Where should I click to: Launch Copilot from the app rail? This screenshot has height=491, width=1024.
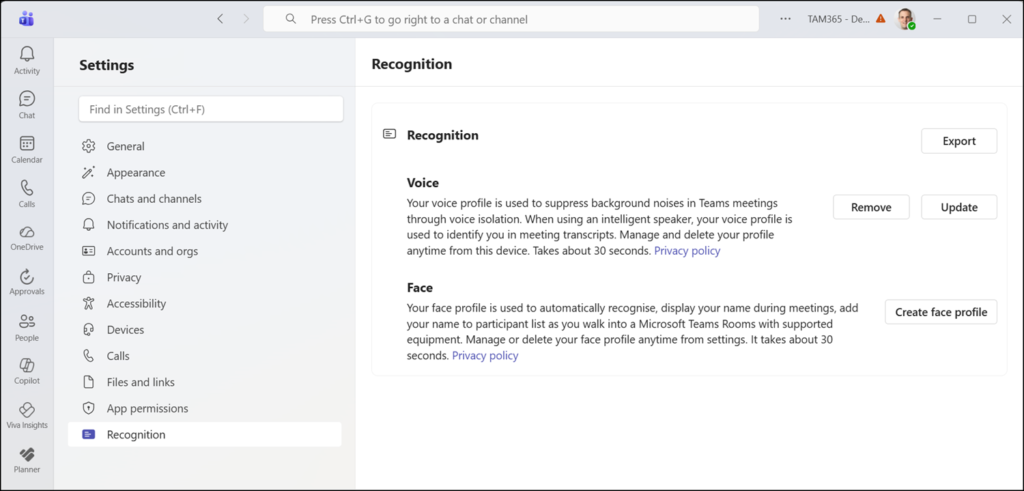coord(27,371)
